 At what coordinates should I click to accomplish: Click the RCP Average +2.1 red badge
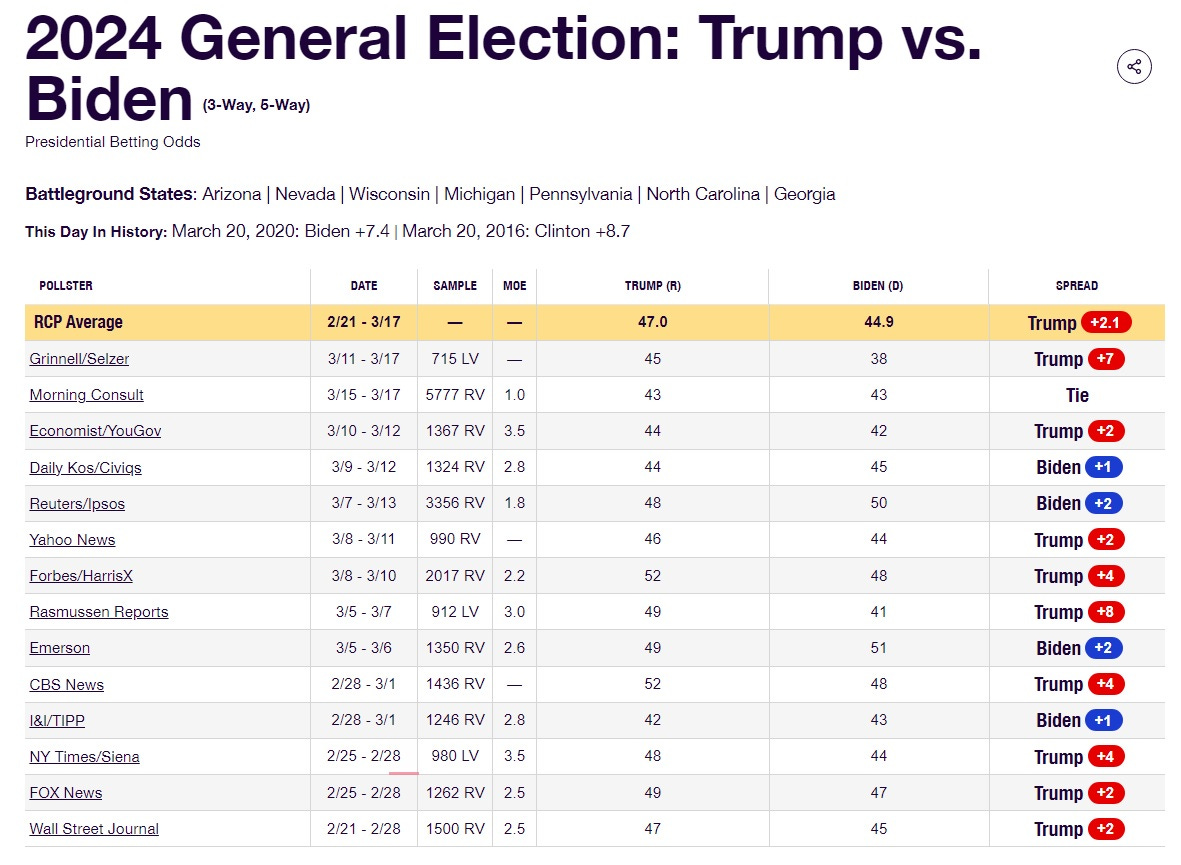(1106, 322)
